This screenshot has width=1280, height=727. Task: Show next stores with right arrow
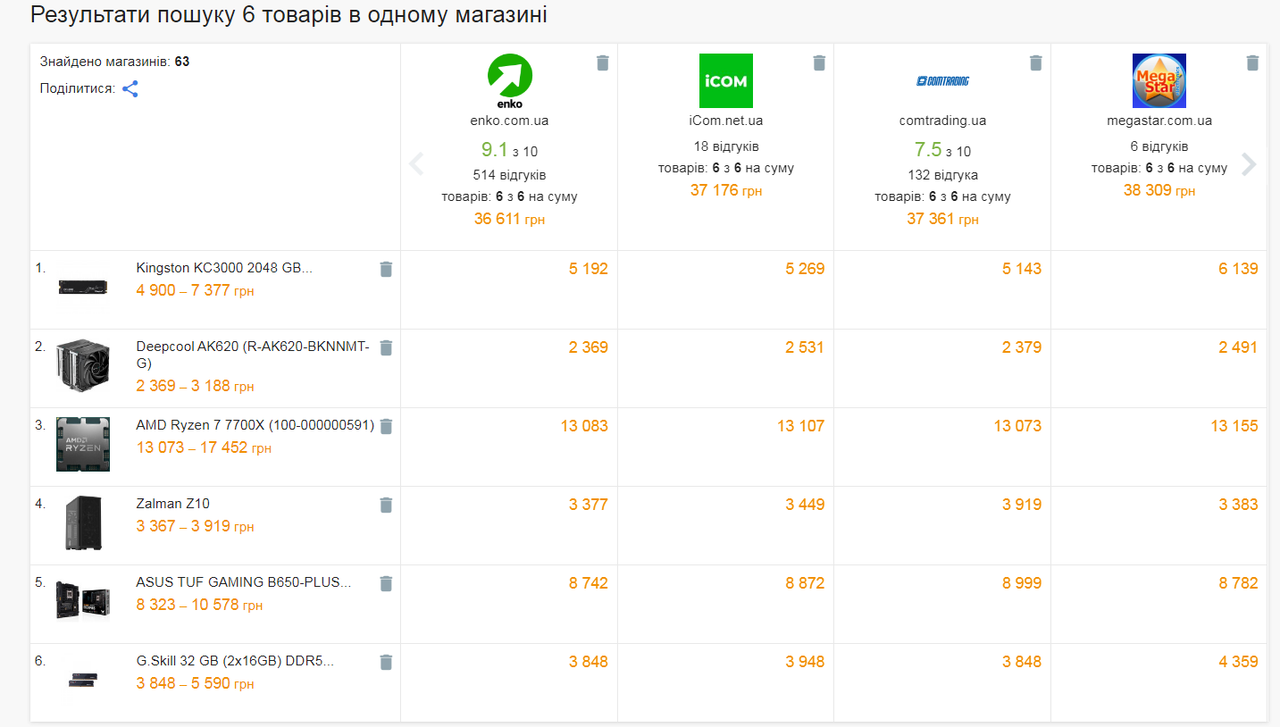(x=1249, y=164)
